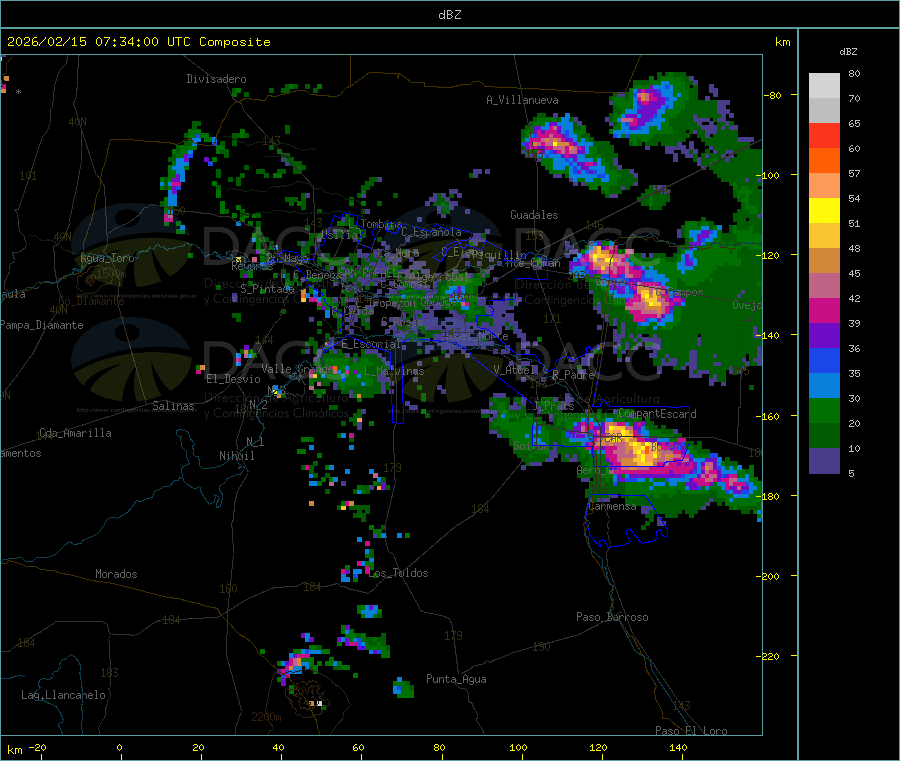Screen dimensions: 900x761
Task: Click the 140 km horizontal axis tick
Action: (x=678, y=747)
